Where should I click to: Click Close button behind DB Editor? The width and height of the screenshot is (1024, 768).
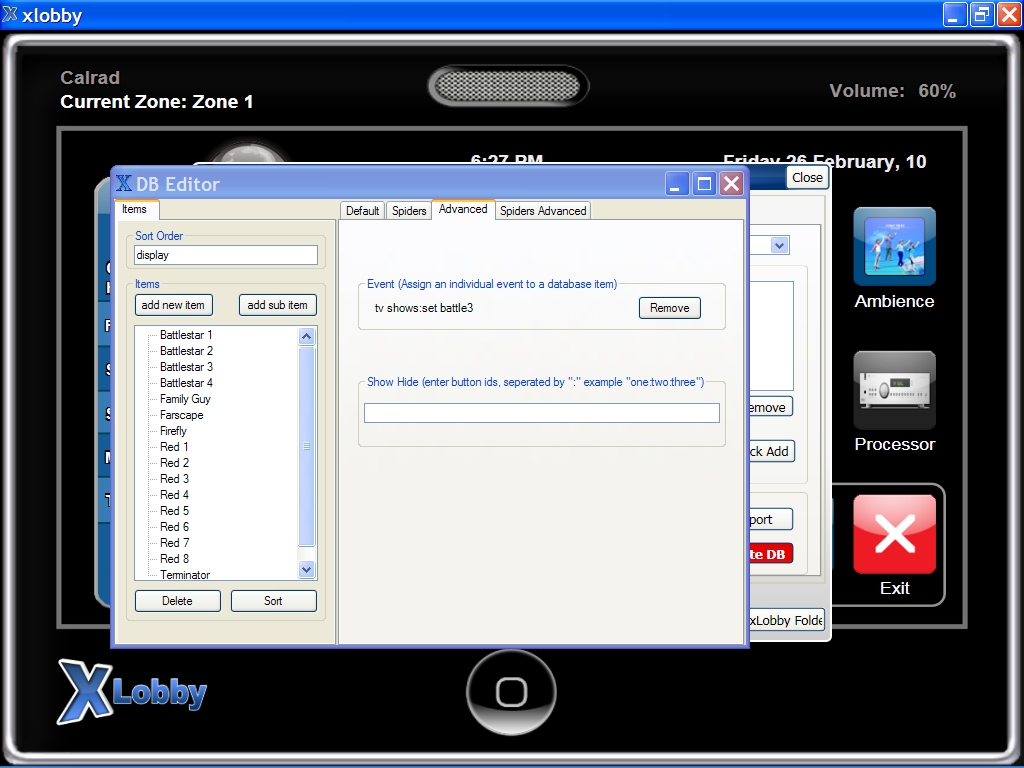(807, 178)
